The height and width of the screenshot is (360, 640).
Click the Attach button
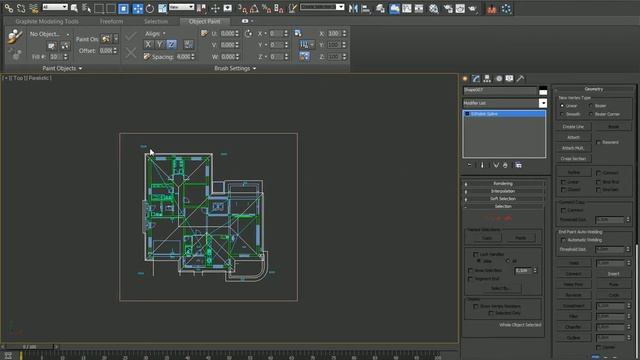point(573,138)
